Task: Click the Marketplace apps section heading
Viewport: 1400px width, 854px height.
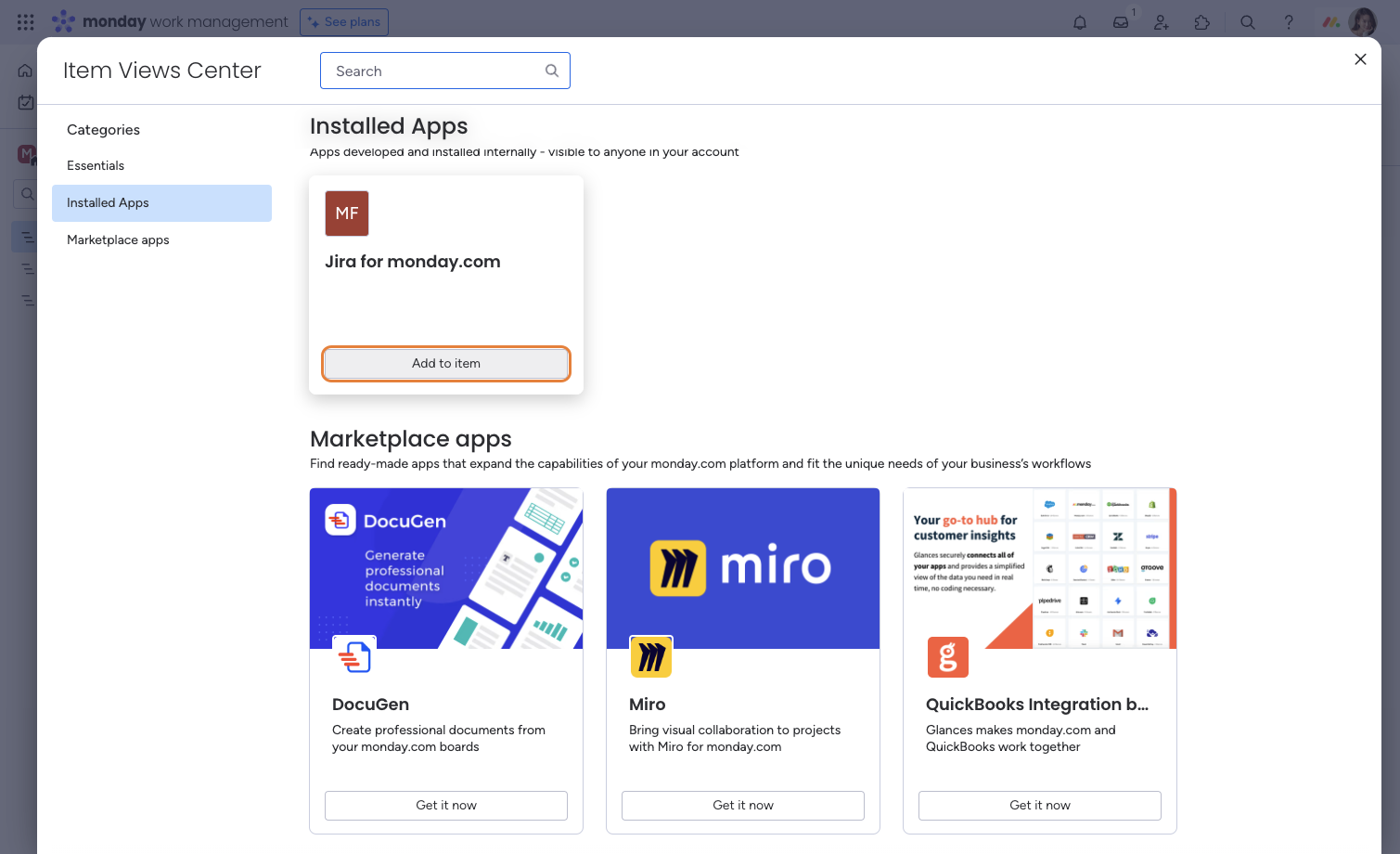Action: pyautogui.click(x=411, y=439)
